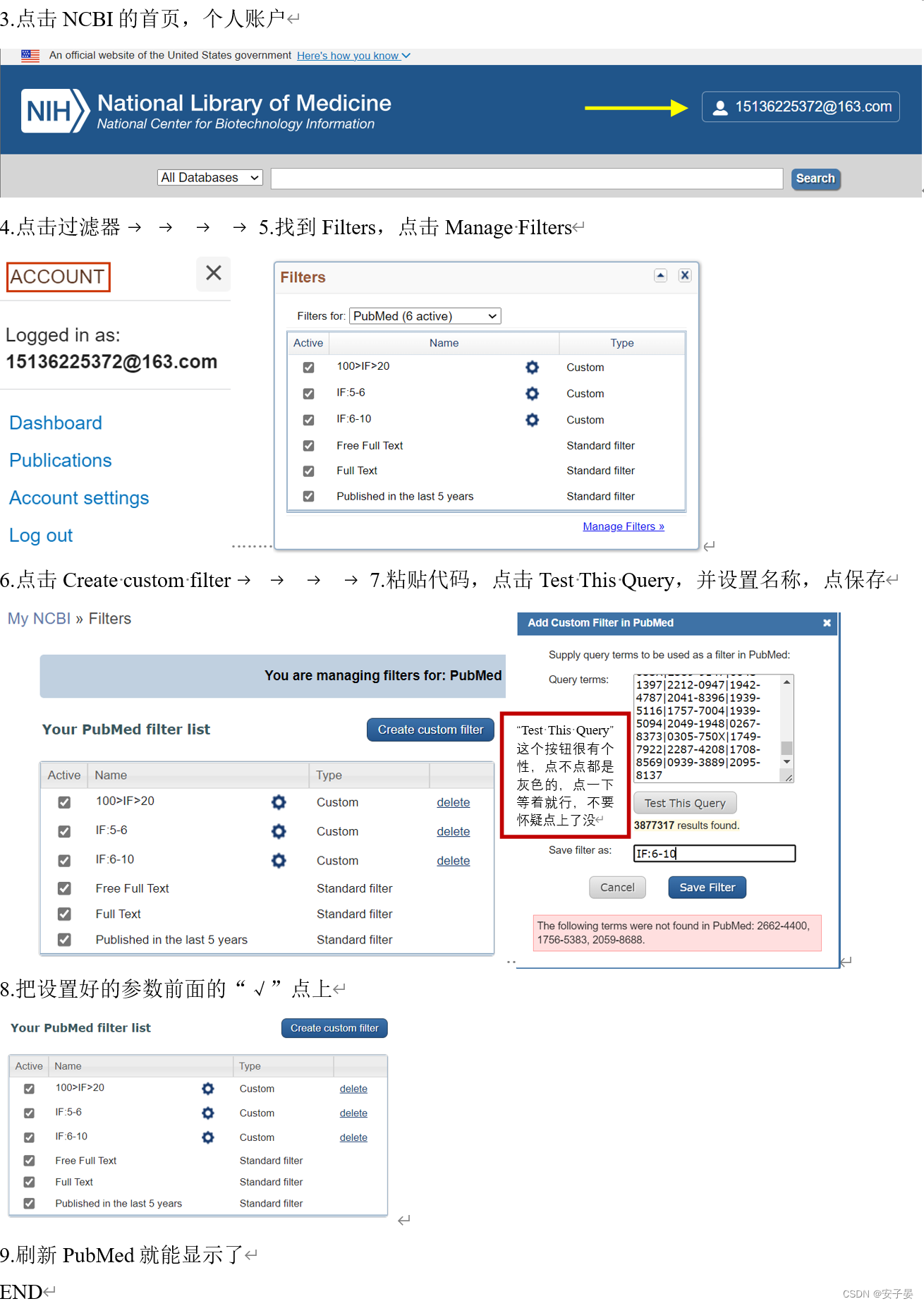Toggle IF:6-10 checkbox on My NCBI Filters page
Viewport: 924px width, 1306px height.
pyautogui.click(x=64, y=860)
